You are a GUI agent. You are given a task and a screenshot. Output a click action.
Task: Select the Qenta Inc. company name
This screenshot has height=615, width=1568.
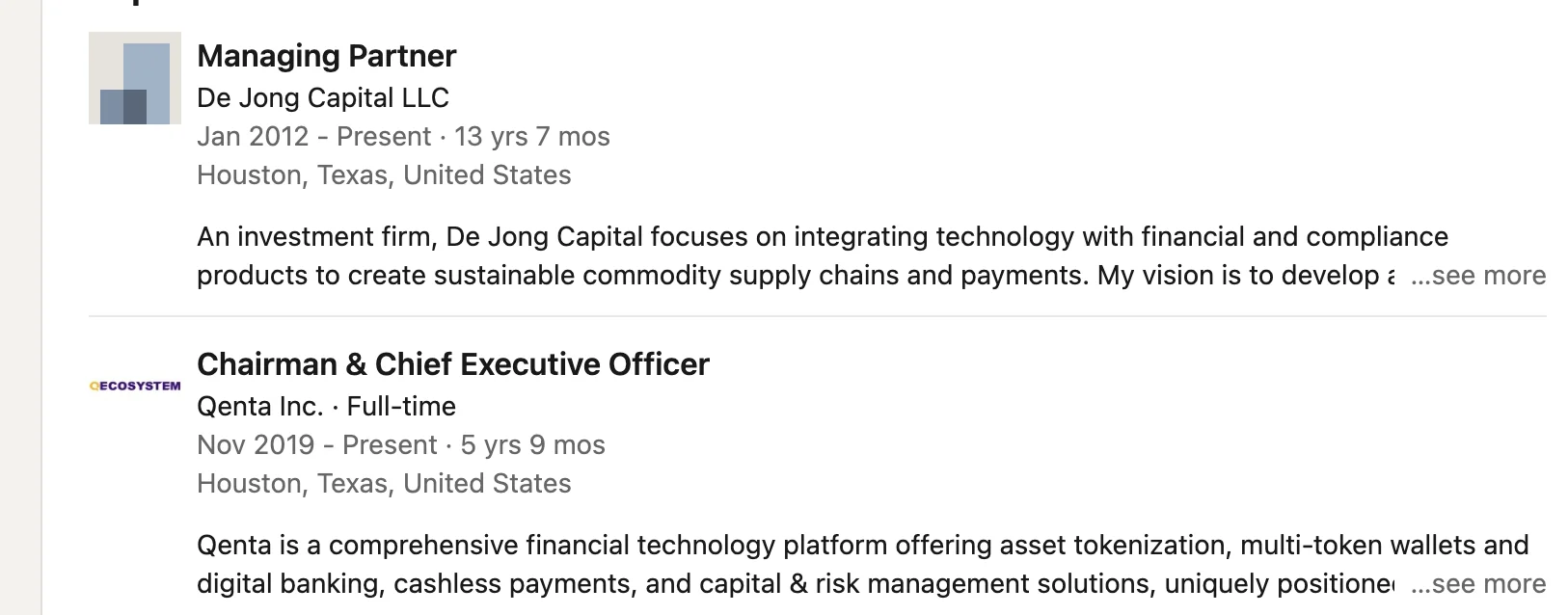click(260, 406)
